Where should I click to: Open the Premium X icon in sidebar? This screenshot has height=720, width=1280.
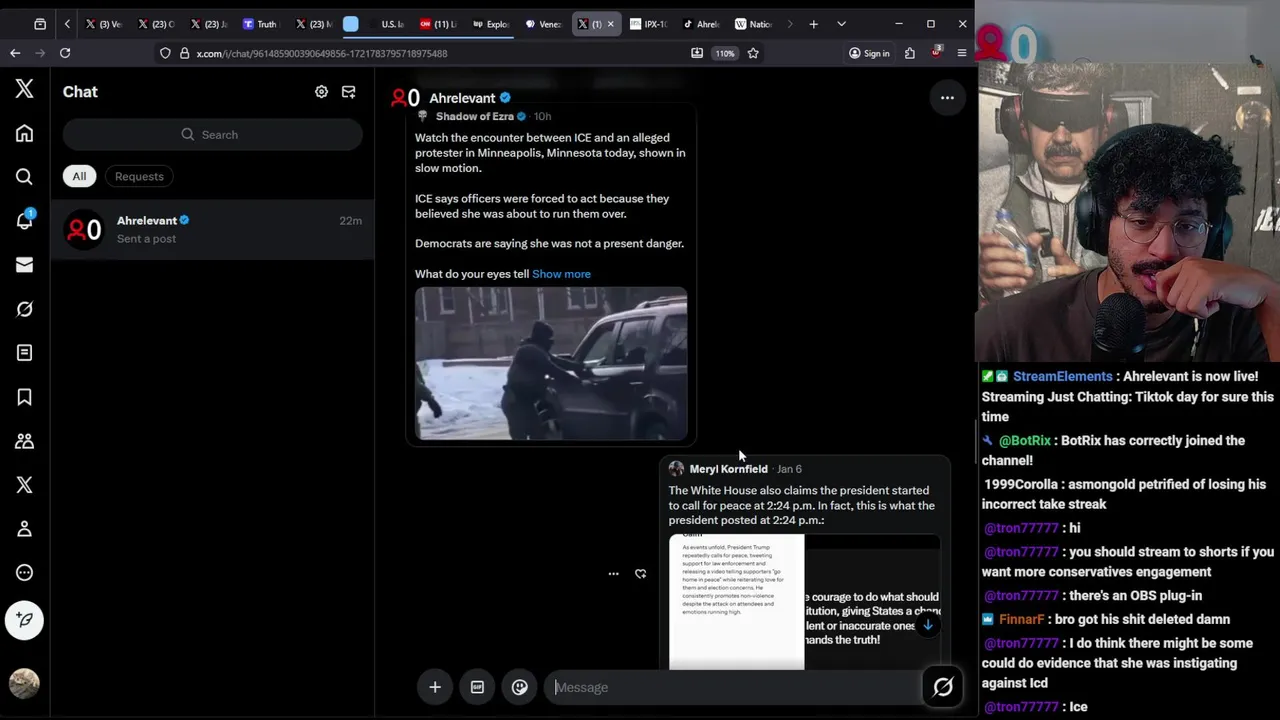[24, 485]
